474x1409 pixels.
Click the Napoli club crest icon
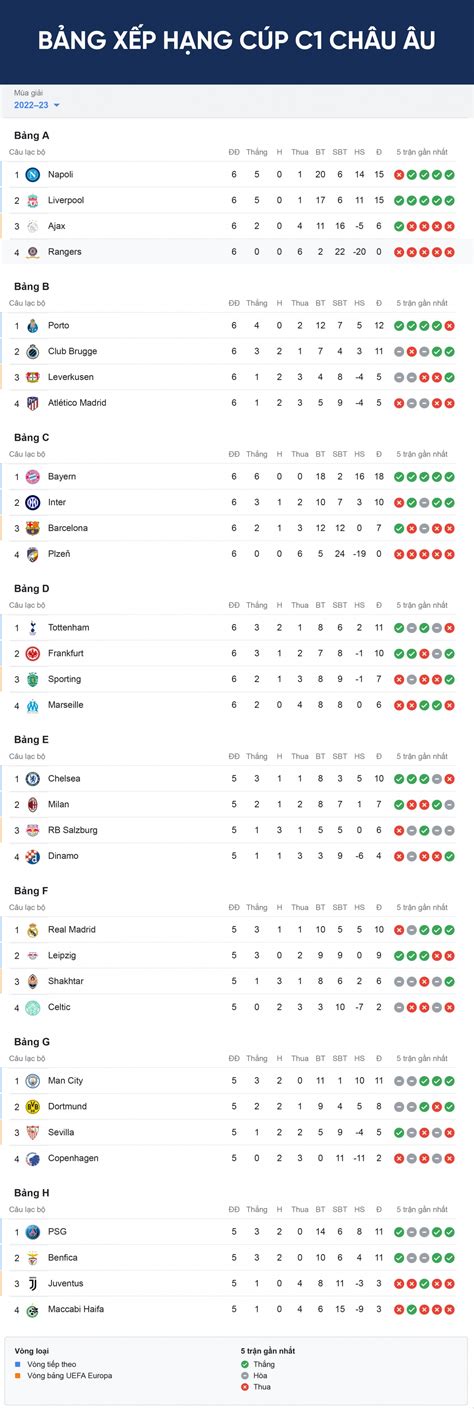tap(33, 174)
